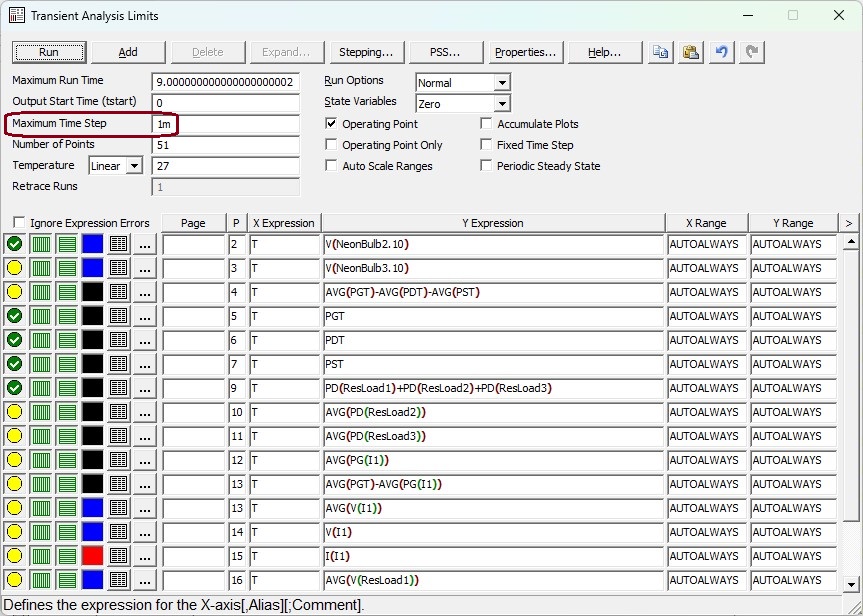The width and height of the screenshot is (863, 616).
Task: Enable the yellow plot icon for the I(I1) row
Action: 14,556
